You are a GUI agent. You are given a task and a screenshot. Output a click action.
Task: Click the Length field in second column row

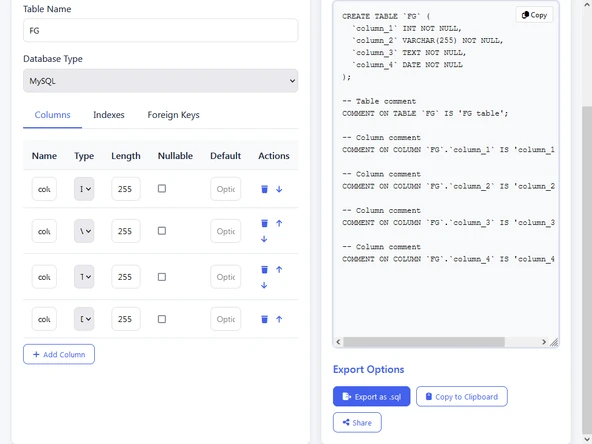click(x=126, y=231)
